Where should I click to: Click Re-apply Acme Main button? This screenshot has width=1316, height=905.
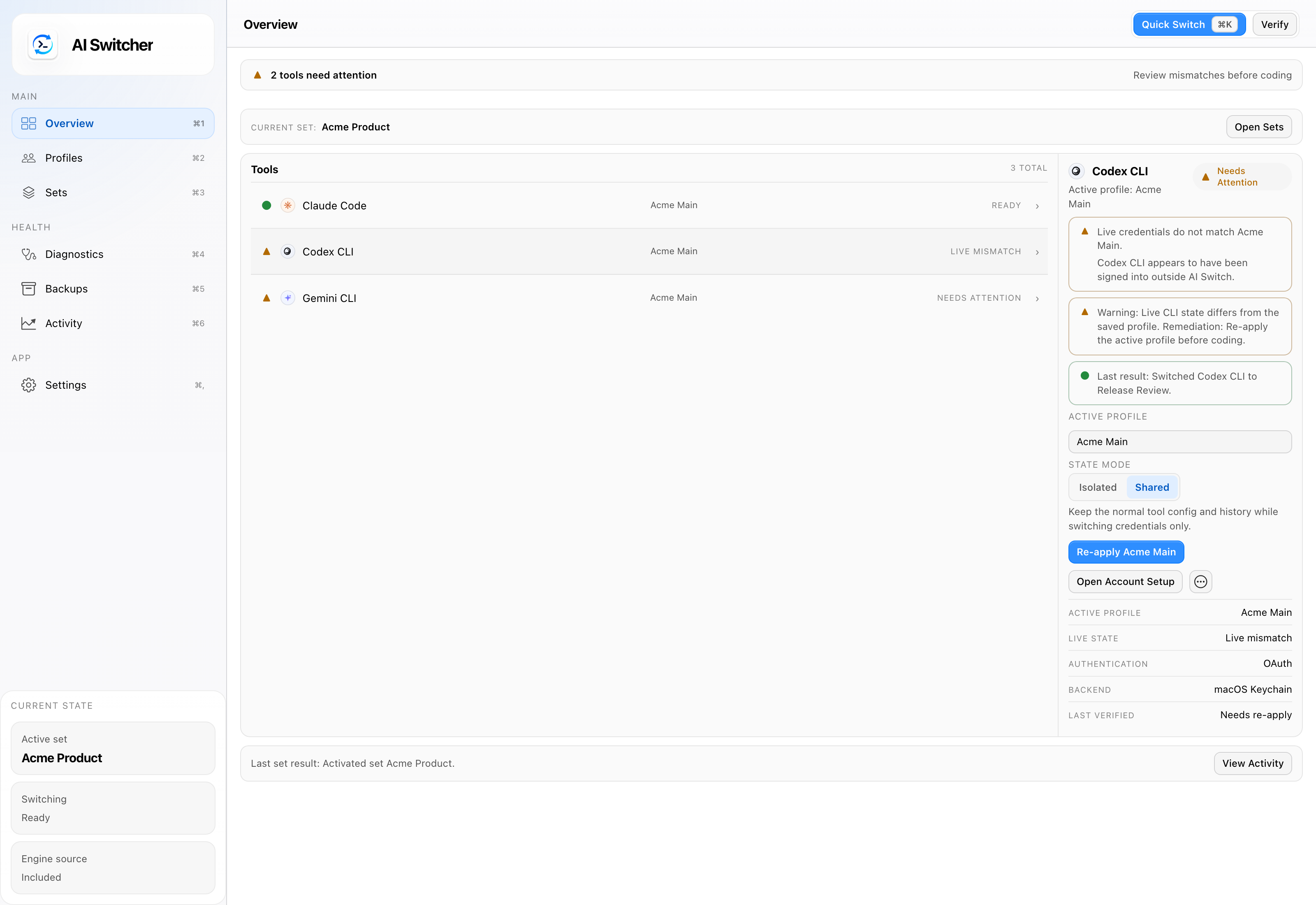coord(1126,552)
